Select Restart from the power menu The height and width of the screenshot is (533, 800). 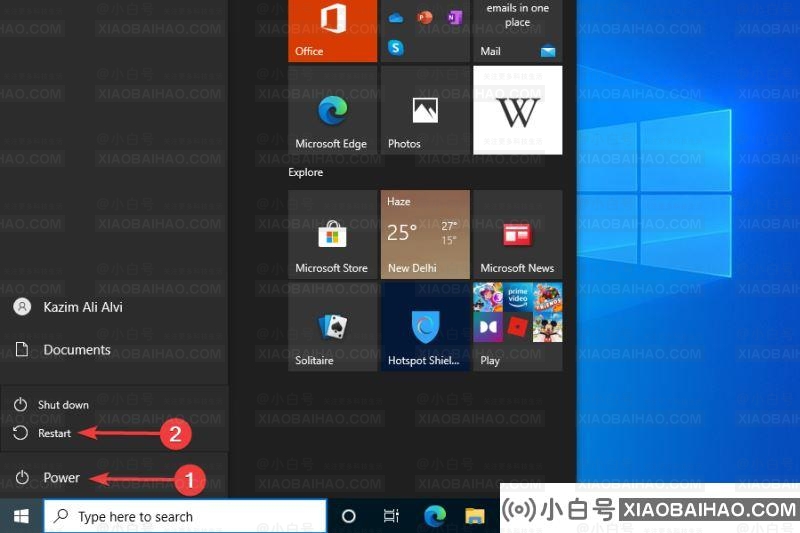(x=114, y=433)
